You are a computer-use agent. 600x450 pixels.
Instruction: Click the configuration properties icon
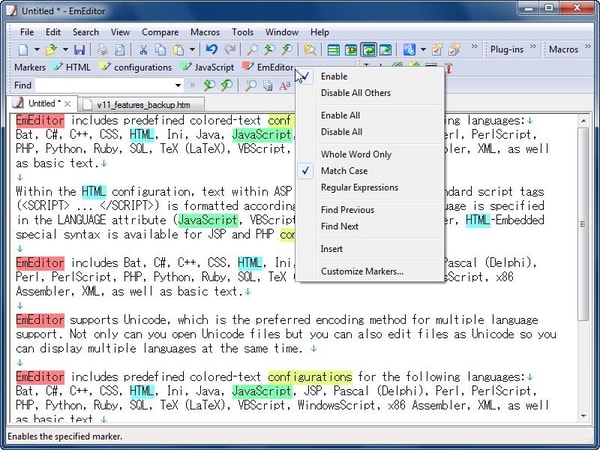point(437,50)
